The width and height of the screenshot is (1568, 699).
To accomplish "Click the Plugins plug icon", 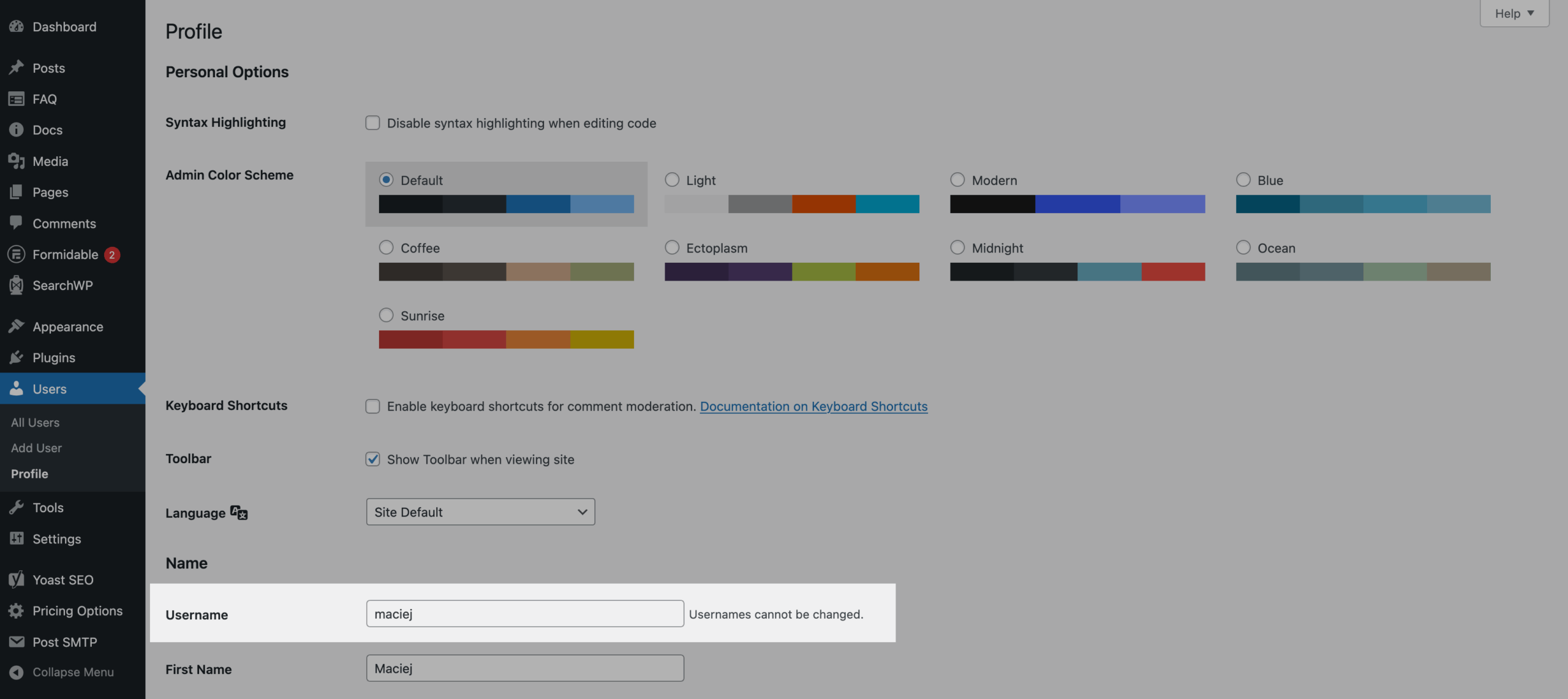I will click(17, 358).
